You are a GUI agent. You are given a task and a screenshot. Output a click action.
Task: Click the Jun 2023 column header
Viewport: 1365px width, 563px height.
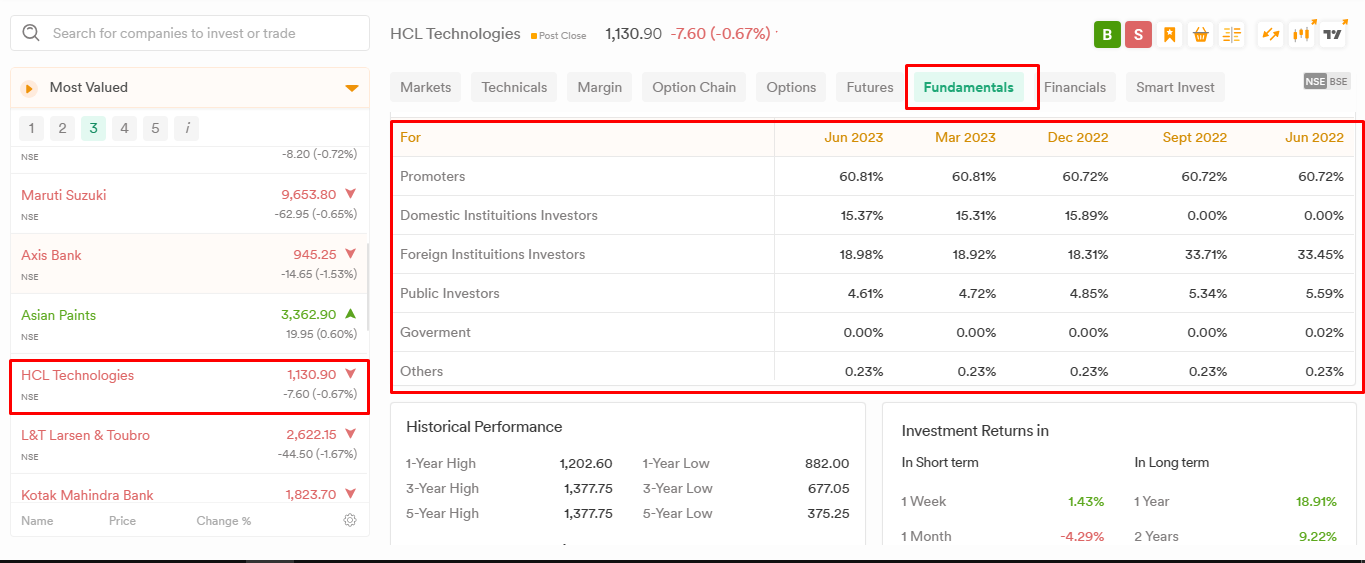(853, 137)
